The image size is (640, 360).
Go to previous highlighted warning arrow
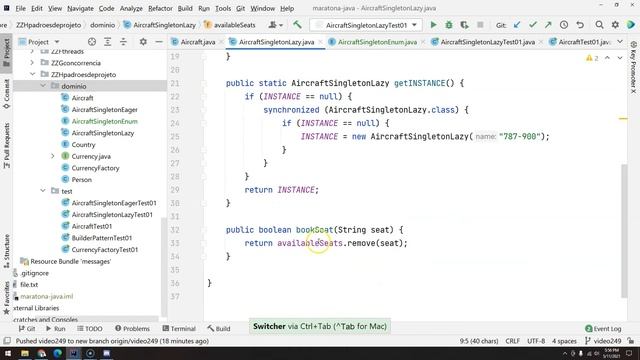point(607,58)
